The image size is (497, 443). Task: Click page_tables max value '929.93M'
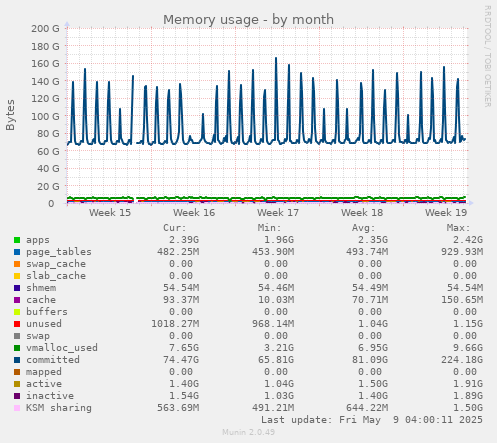pos(462,252)
